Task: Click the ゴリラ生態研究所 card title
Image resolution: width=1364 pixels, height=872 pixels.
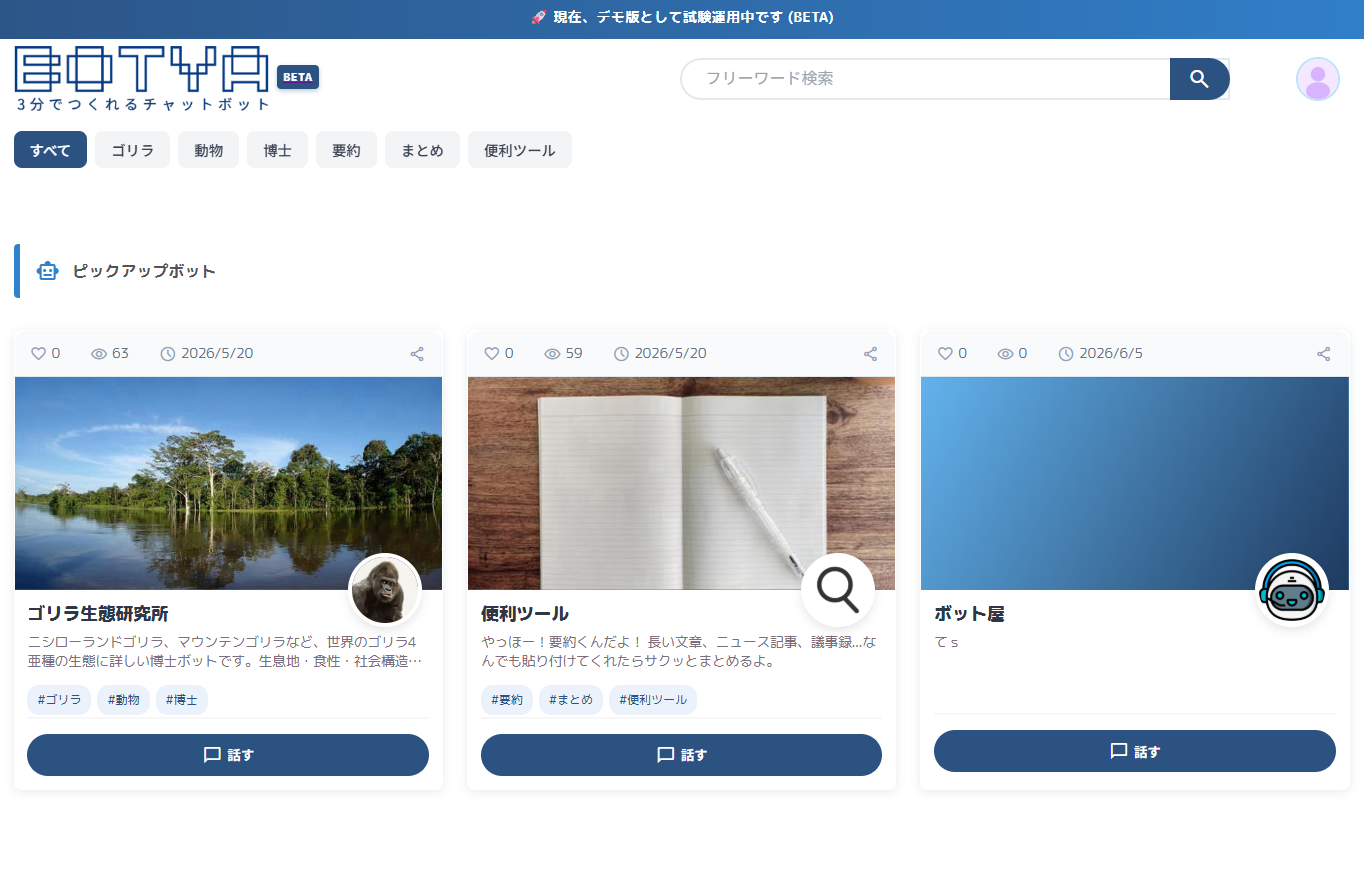Action: (98, 614)
